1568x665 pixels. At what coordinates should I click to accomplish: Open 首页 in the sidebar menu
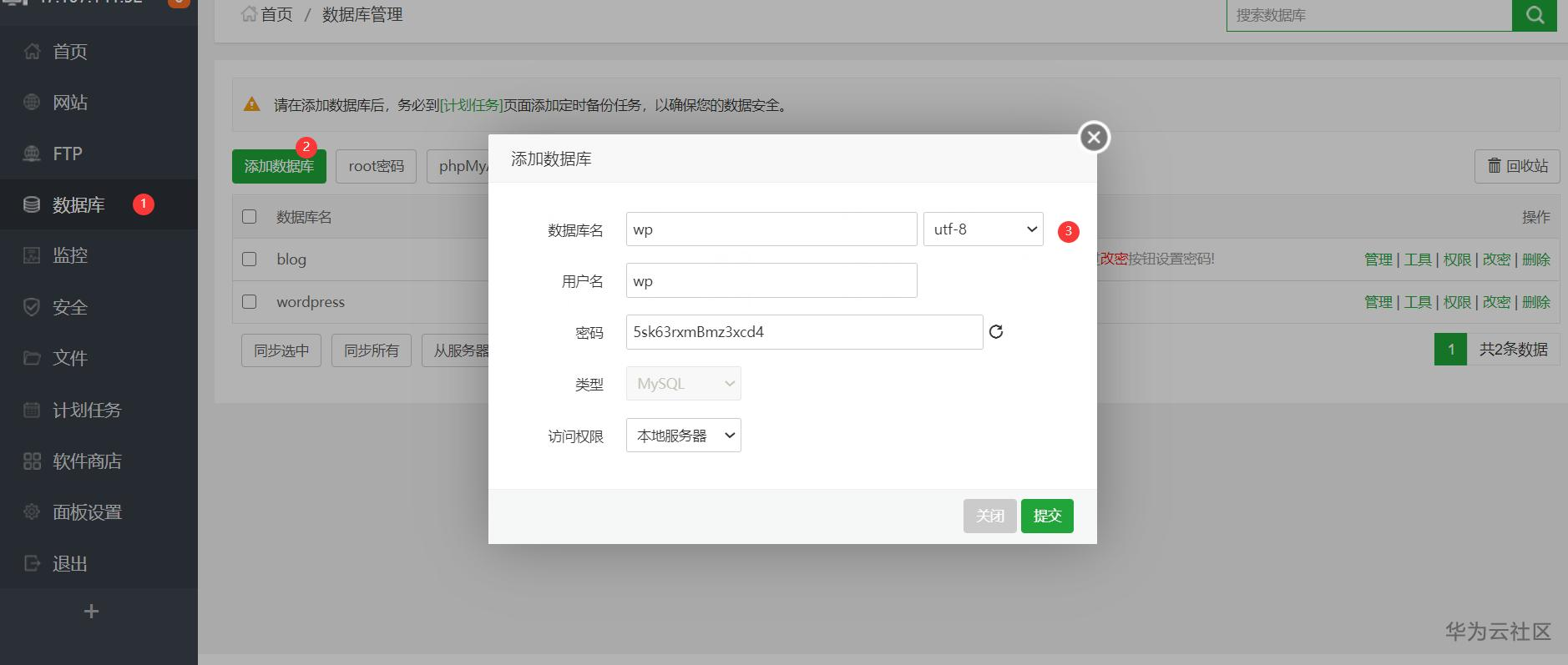70,52
